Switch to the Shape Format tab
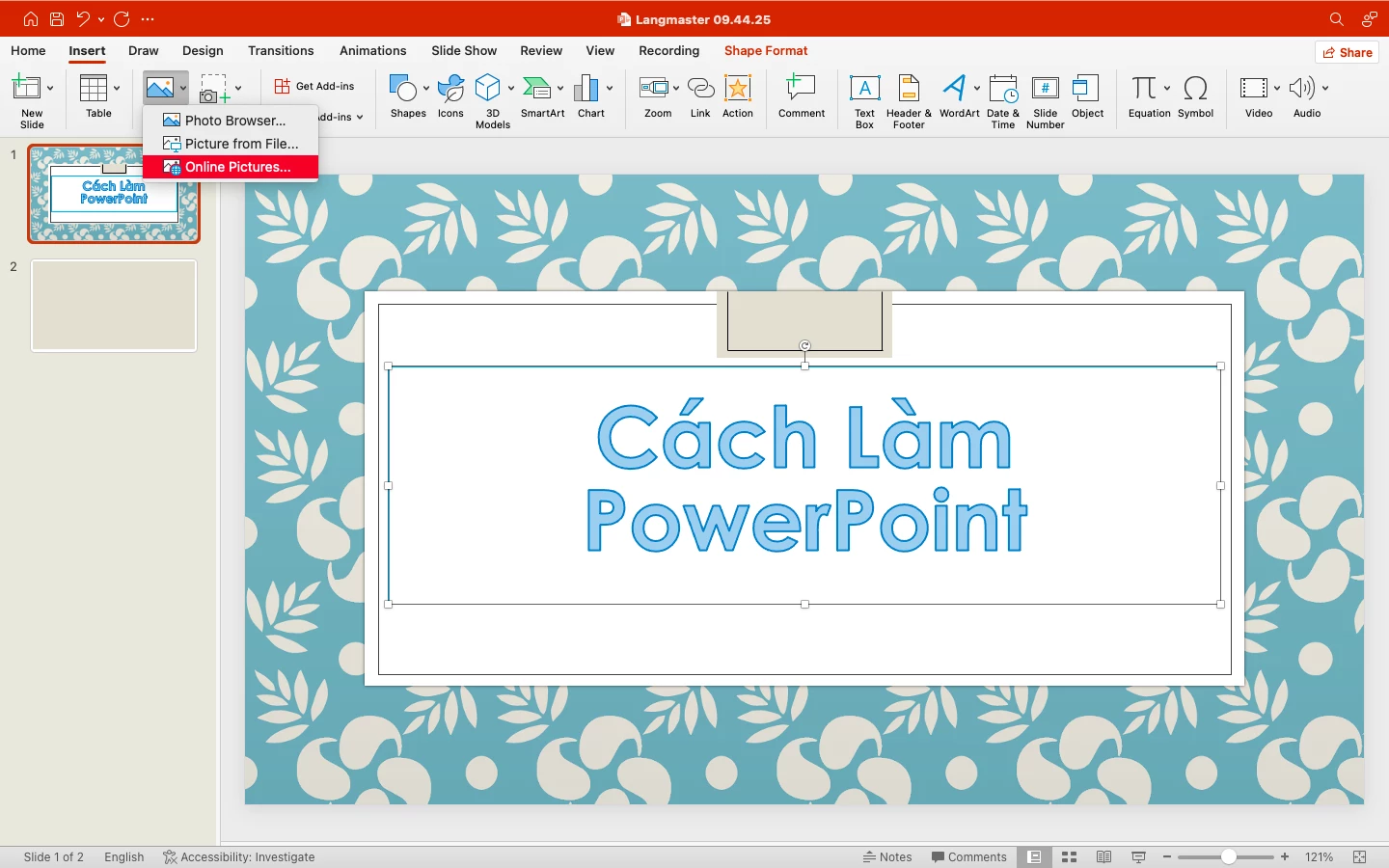This screenshot has height=868, width=1389. click(766, 51)
